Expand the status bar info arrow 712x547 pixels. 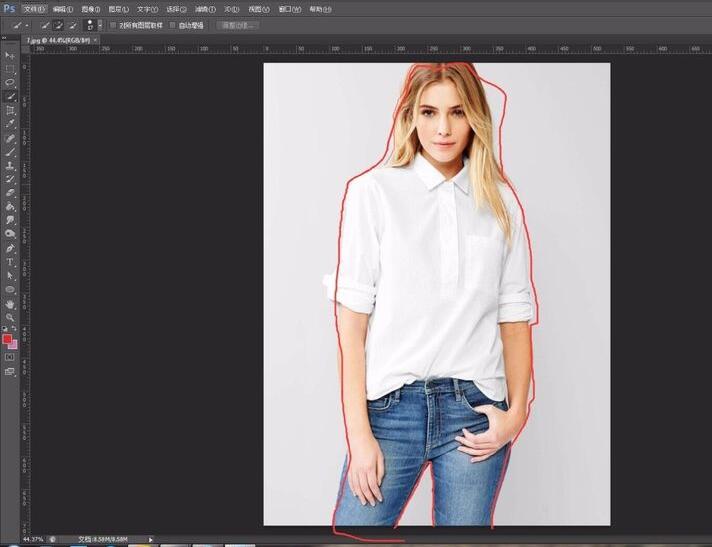pyautogui.click(x=151, y=539)
